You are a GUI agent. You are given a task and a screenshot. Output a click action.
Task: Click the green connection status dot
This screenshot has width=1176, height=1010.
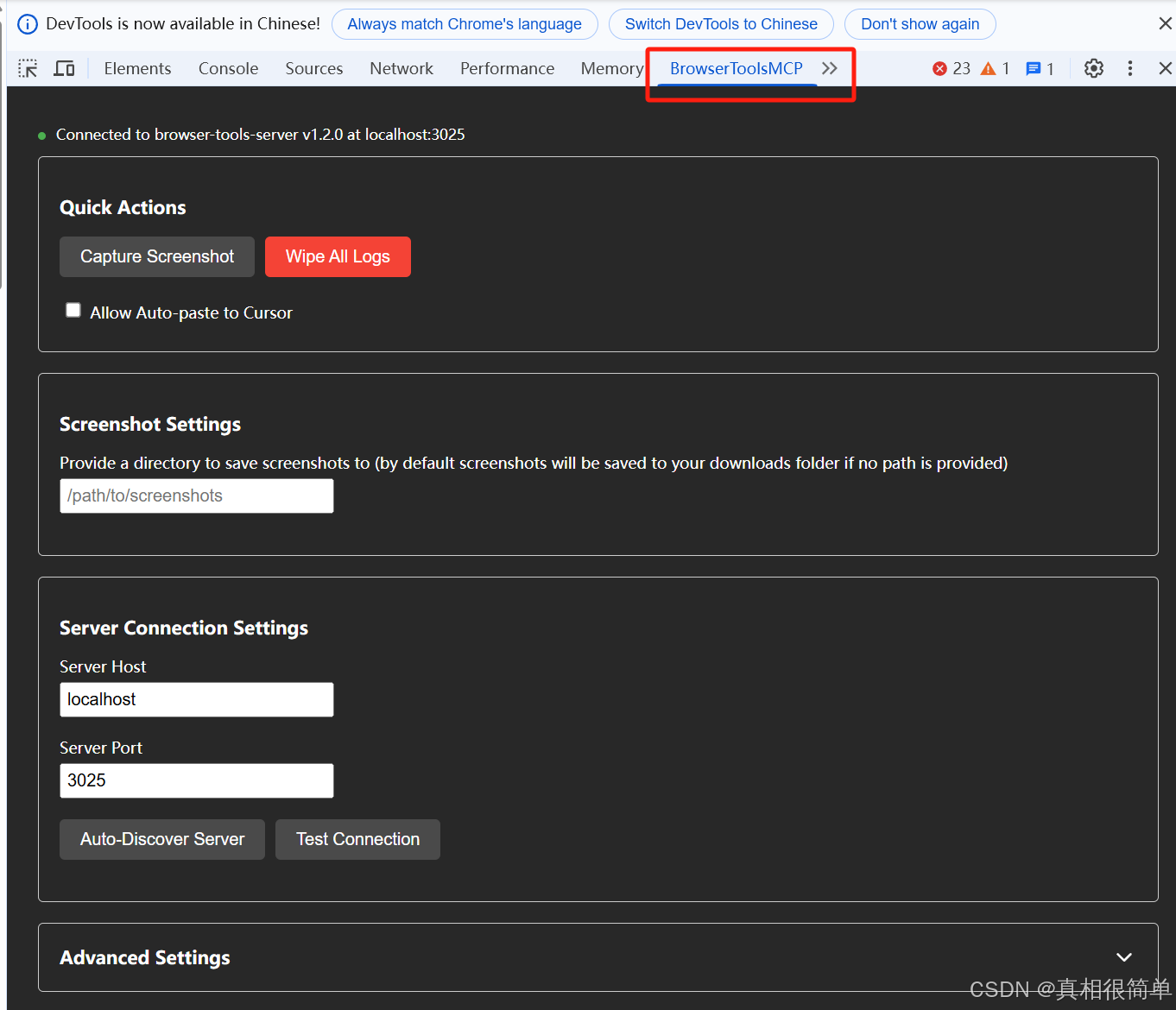tap(42, 136)
